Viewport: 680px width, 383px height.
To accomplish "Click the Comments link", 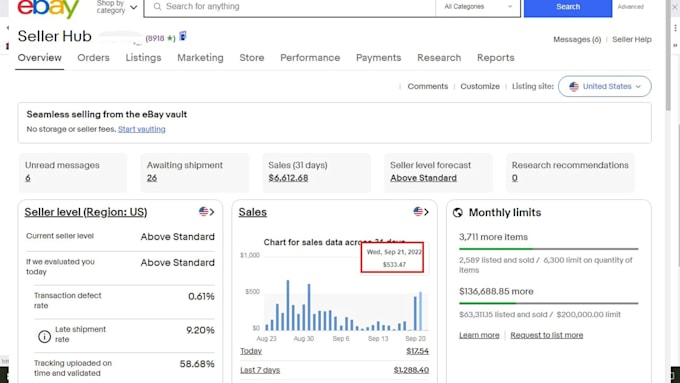I will [428, 86].
